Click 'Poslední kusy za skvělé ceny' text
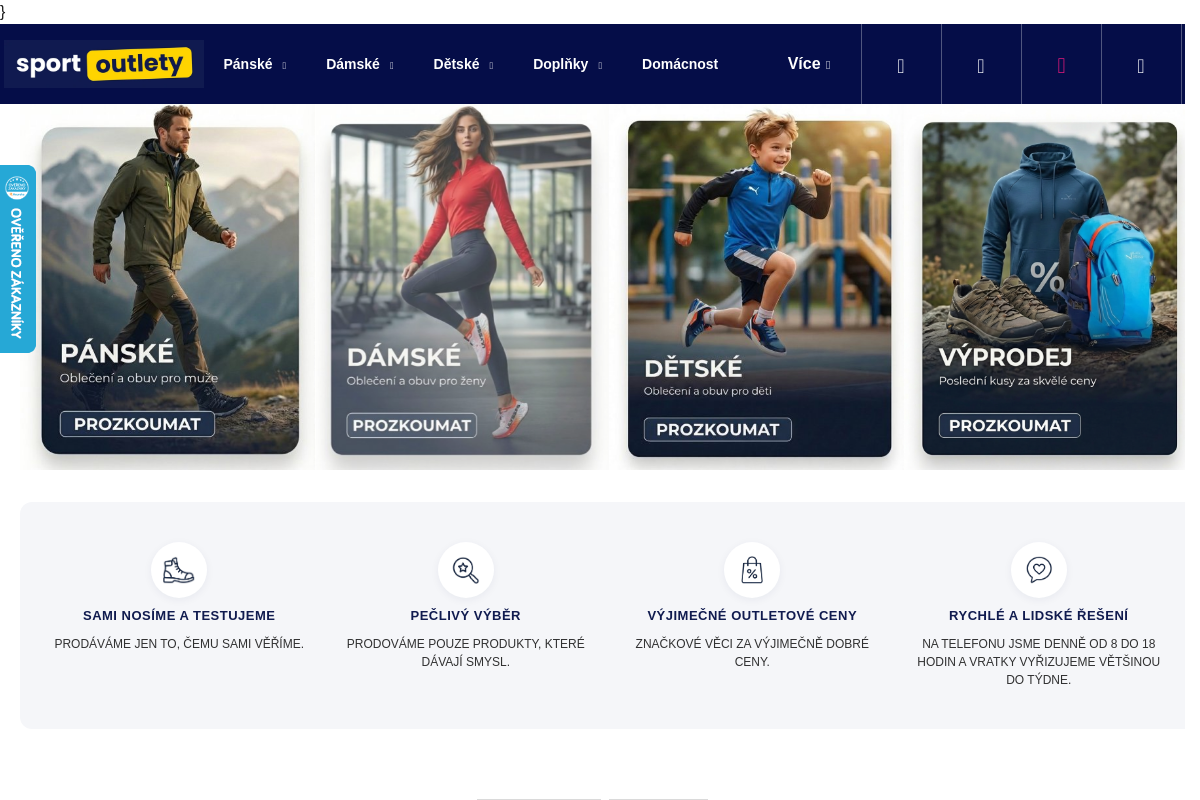The image size is (1200, 800). click(1018, 381)
